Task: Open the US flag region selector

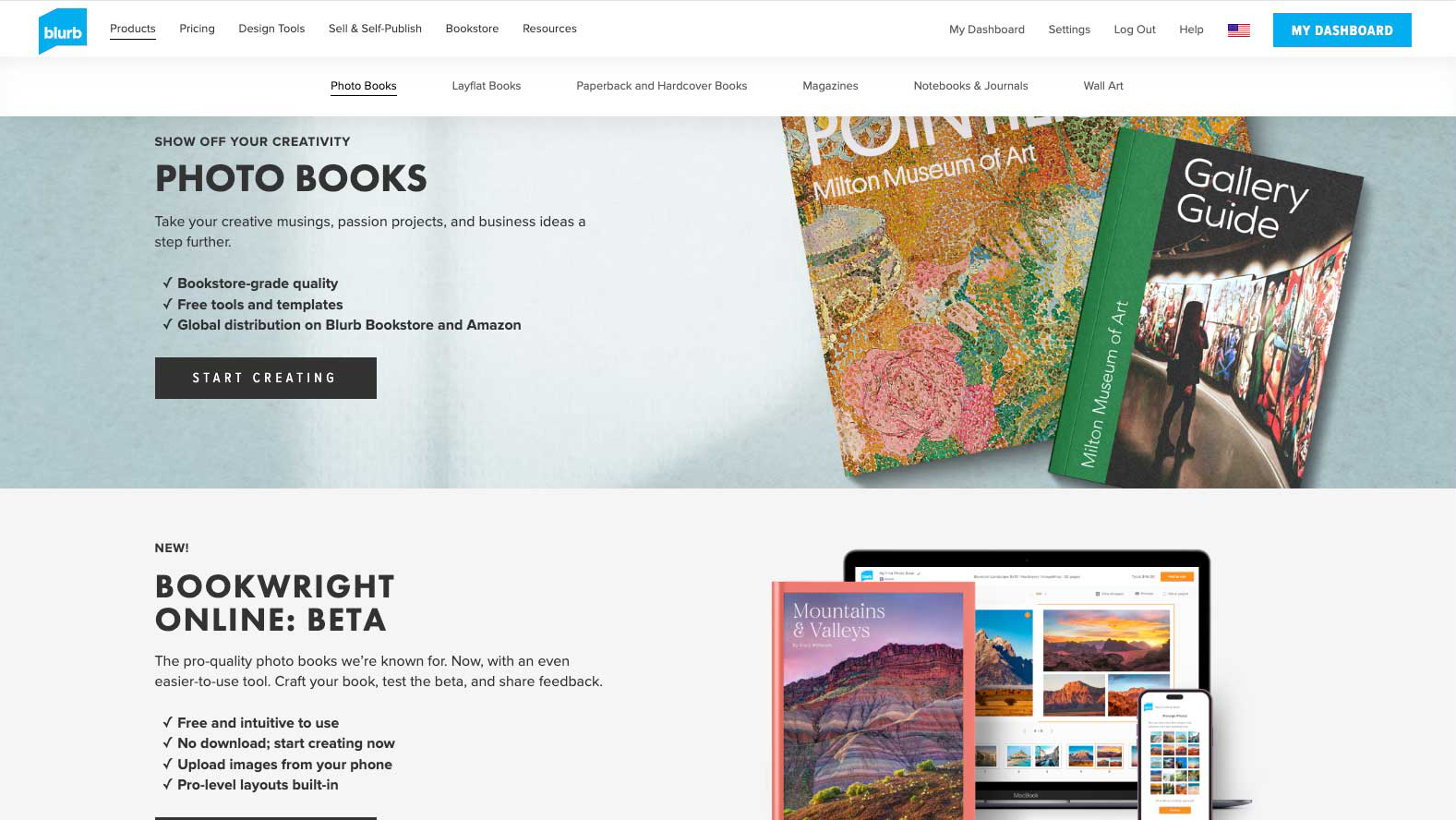Action: (x=1238, y=30)
